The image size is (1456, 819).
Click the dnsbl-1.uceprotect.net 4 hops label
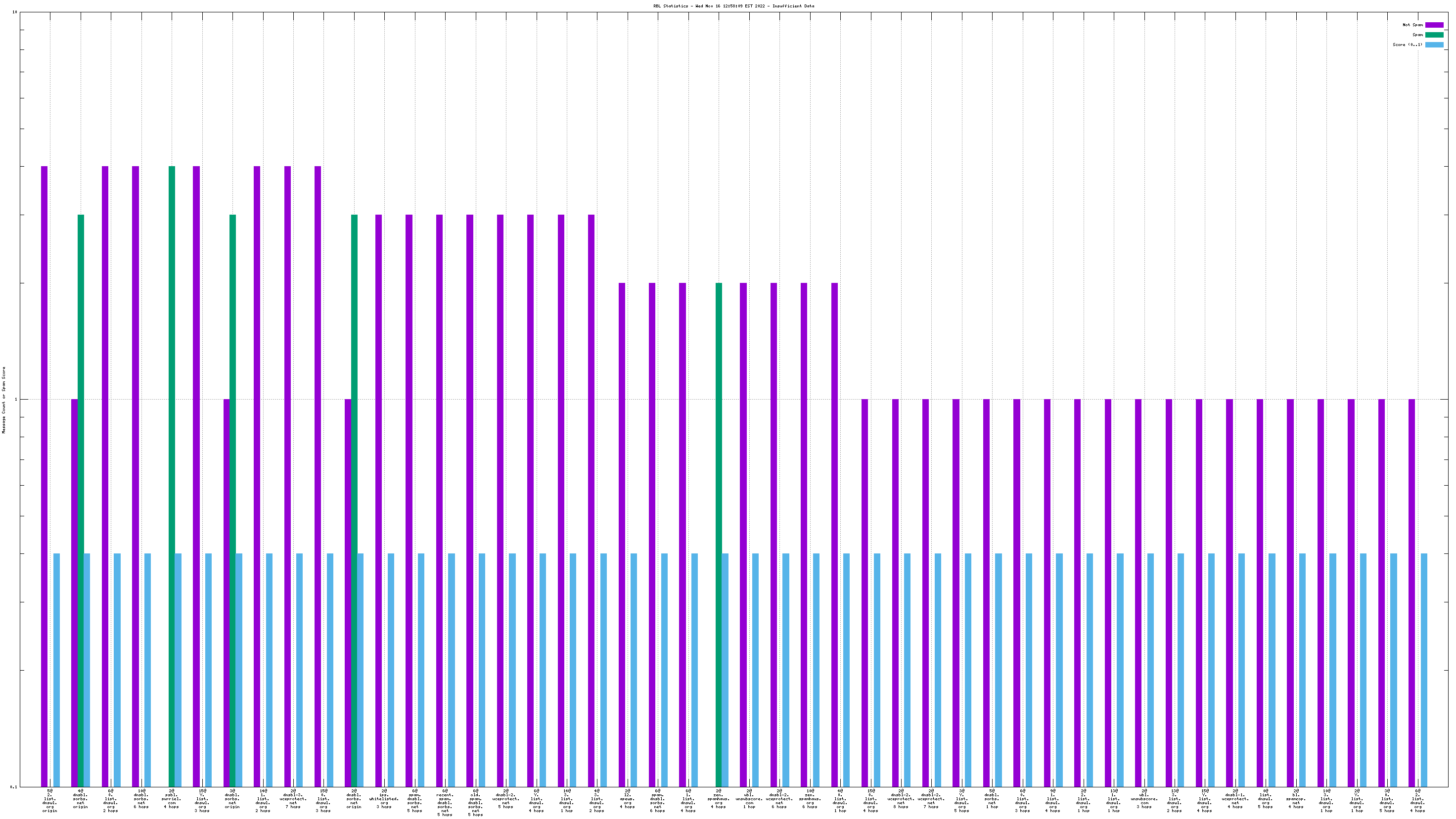(x=1235, y=799)
